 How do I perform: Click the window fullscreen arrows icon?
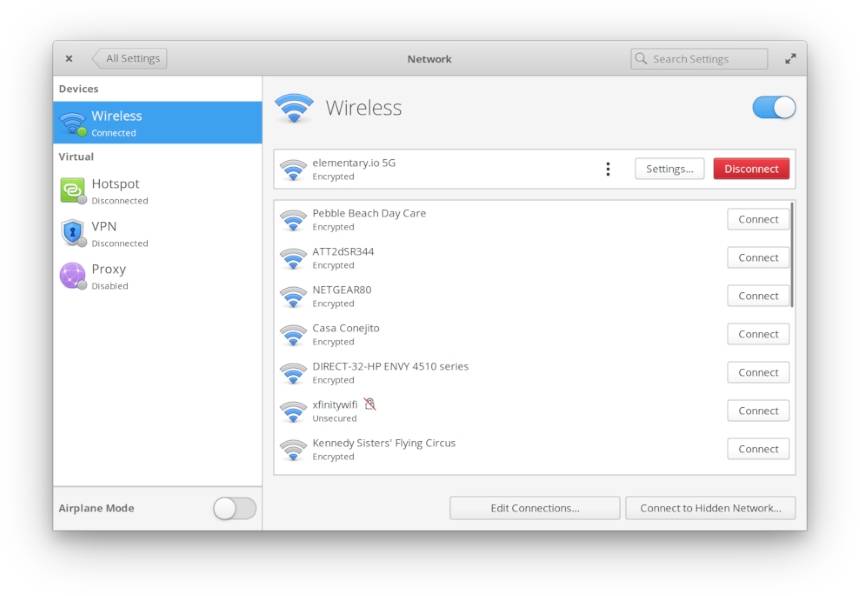pos(790,59)
